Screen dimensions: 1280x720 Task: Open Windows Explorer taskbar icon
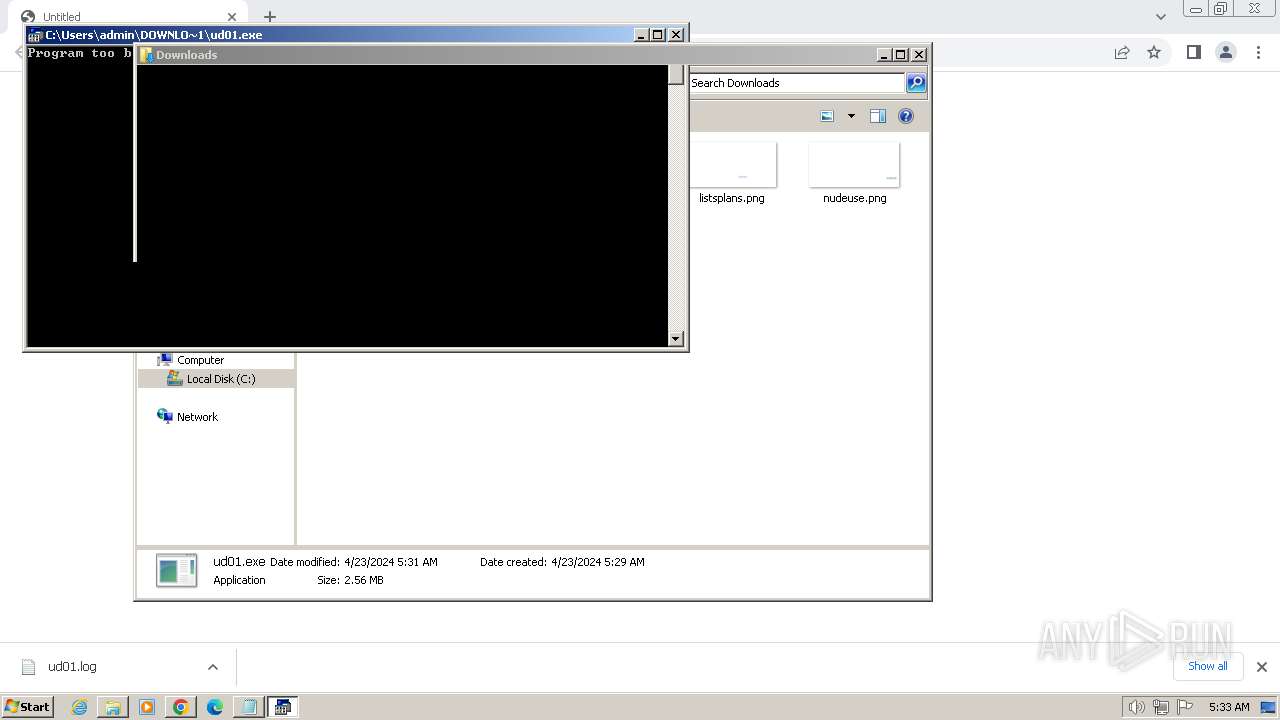113,707
